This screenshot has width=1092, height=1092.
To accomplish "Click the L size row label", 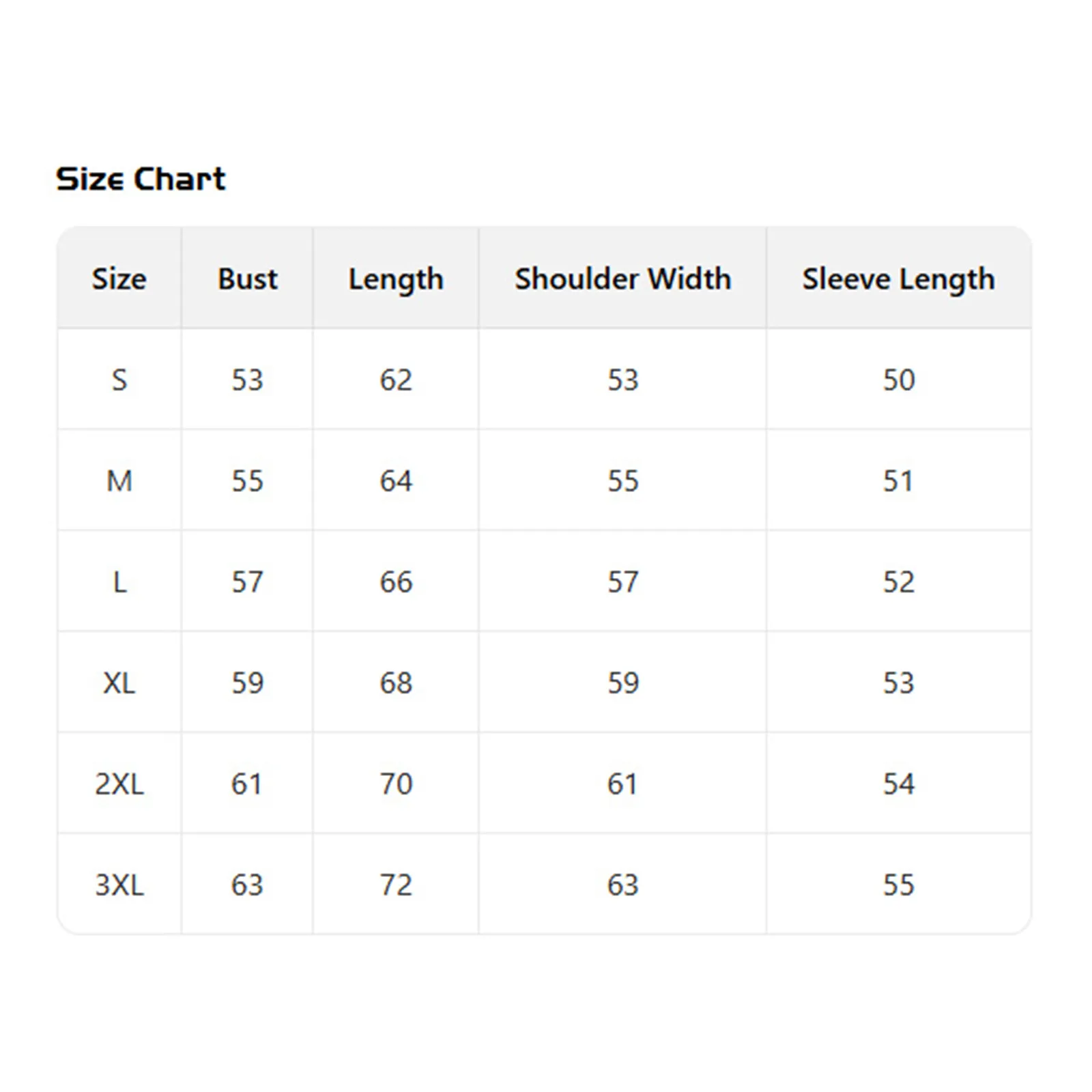I will (x=119, y=582).
